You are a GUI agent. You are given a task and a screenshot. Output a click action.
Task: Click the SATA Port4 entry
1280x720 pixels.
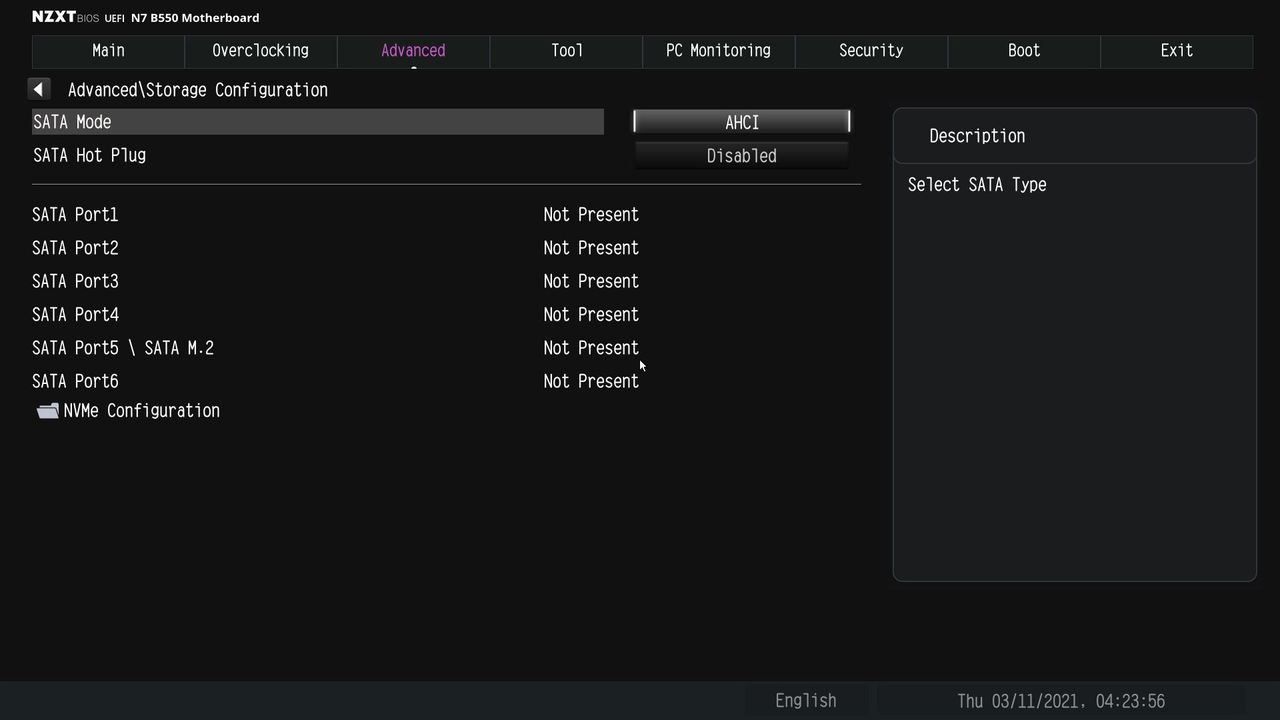pyautogui.click(x=75, y=315)
